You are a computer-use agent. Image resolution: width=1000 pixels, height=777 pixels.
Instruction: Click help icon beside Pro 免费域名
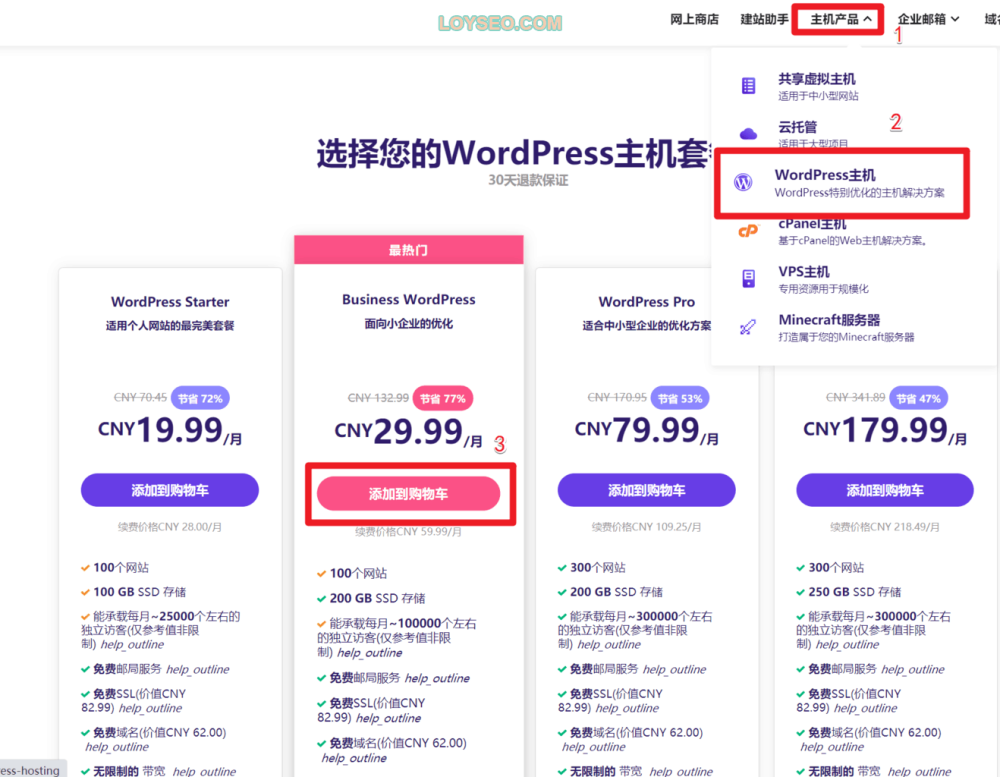pyautogui.click(x=593, y=747)
